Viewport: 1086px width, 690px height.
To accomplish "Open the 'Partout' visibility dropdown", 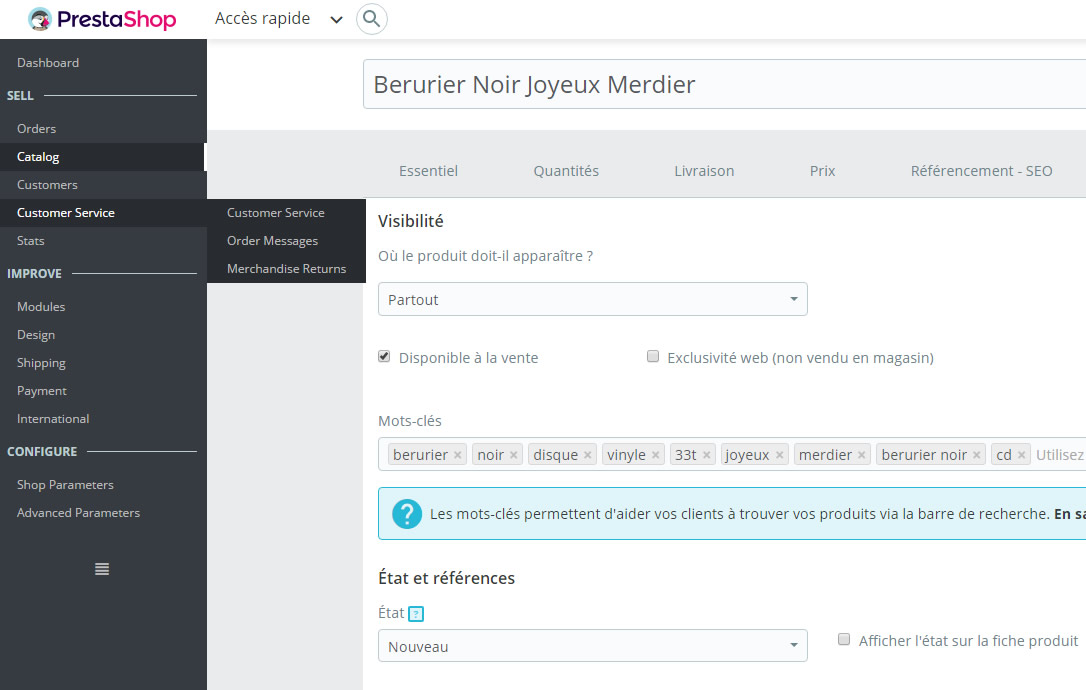I will (593, 299).
